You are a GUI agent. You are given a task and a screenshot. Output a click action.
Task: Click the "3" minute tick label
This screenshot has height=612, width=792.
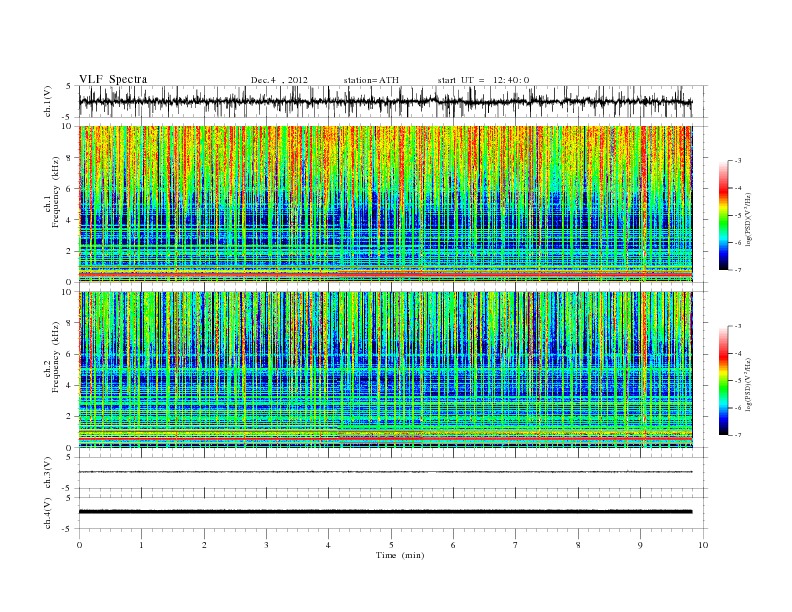pos(266,545)
